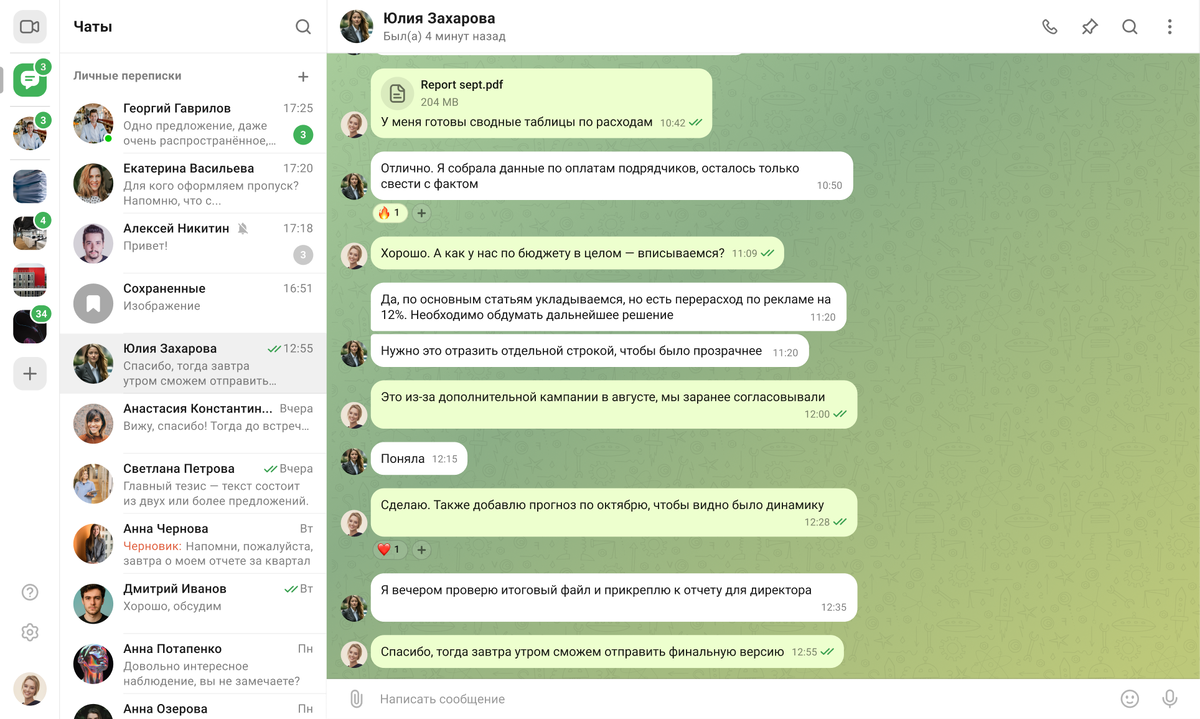The image size is (1200, 719).
Task: Search within the current conversation
Action: click(1129, 27)
